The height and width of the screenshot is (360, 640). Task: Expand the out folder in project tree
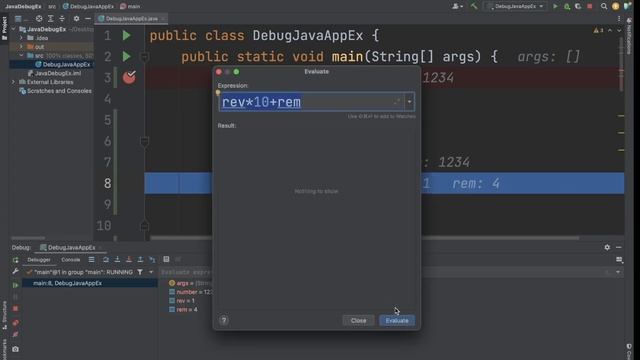coord(21,47)
